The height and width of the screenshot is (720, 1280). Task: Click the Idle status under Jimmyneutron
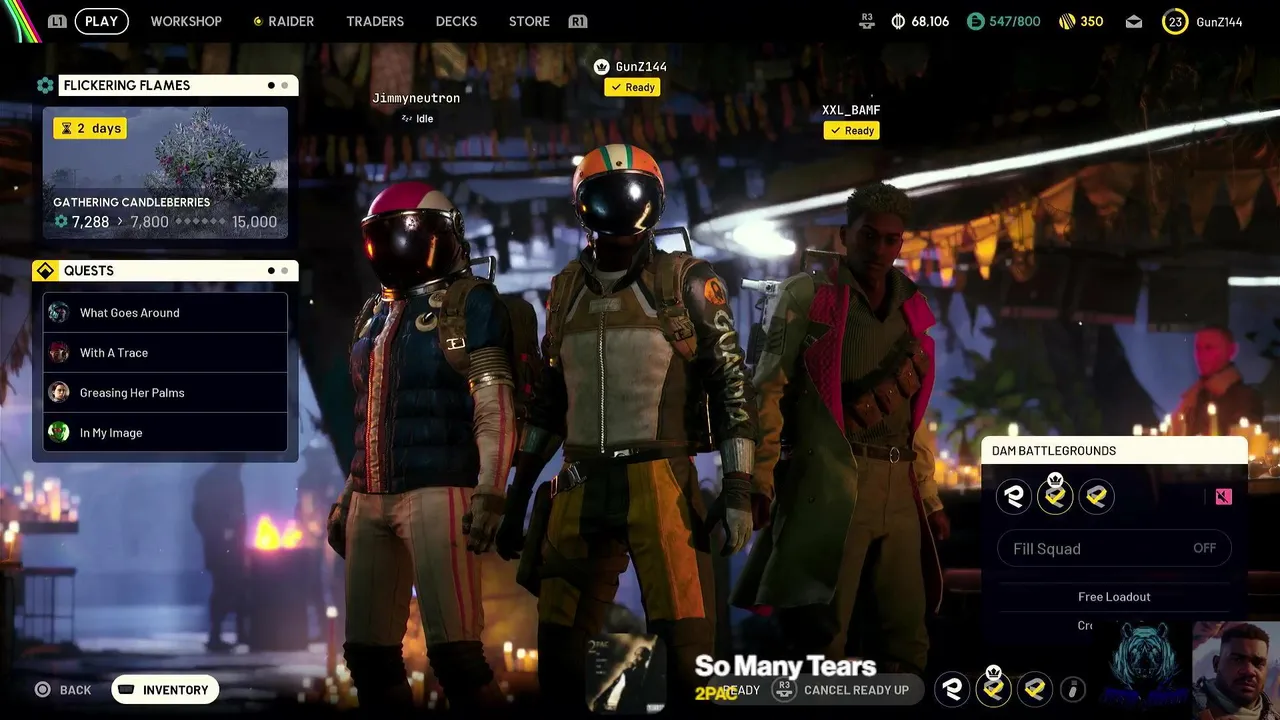coord(417,119)
